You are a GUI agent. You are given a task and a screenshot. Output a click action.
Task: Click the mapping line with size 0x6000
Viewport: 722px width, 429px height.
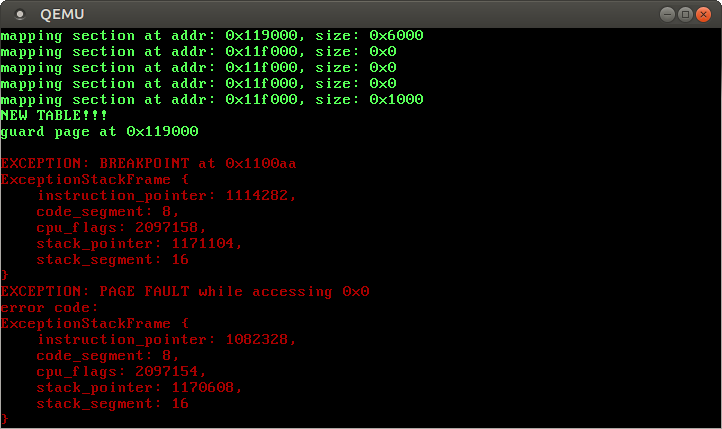point(211,36)
